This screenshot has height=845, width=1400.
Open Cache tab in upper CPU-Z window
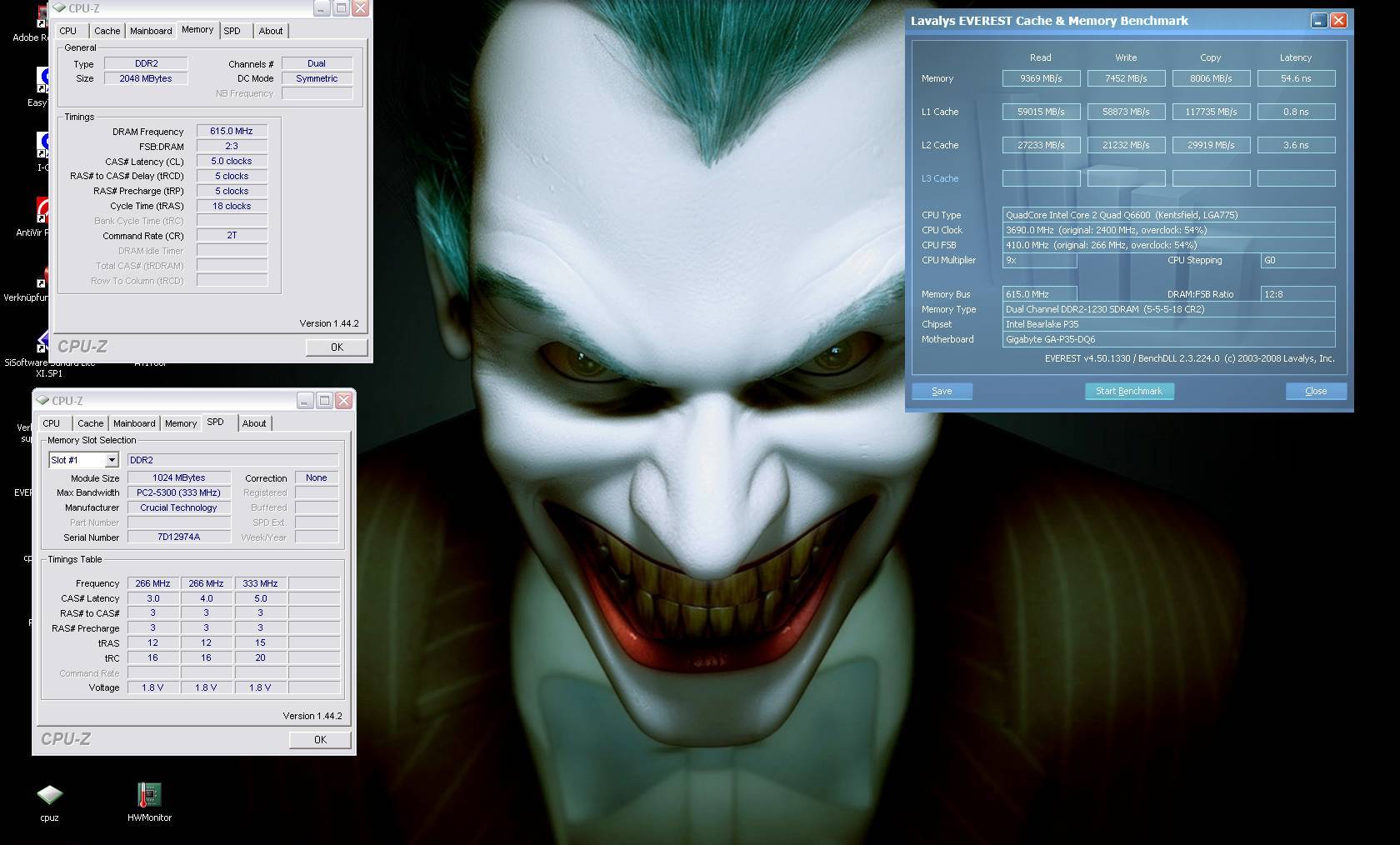[x=107, y=31]
